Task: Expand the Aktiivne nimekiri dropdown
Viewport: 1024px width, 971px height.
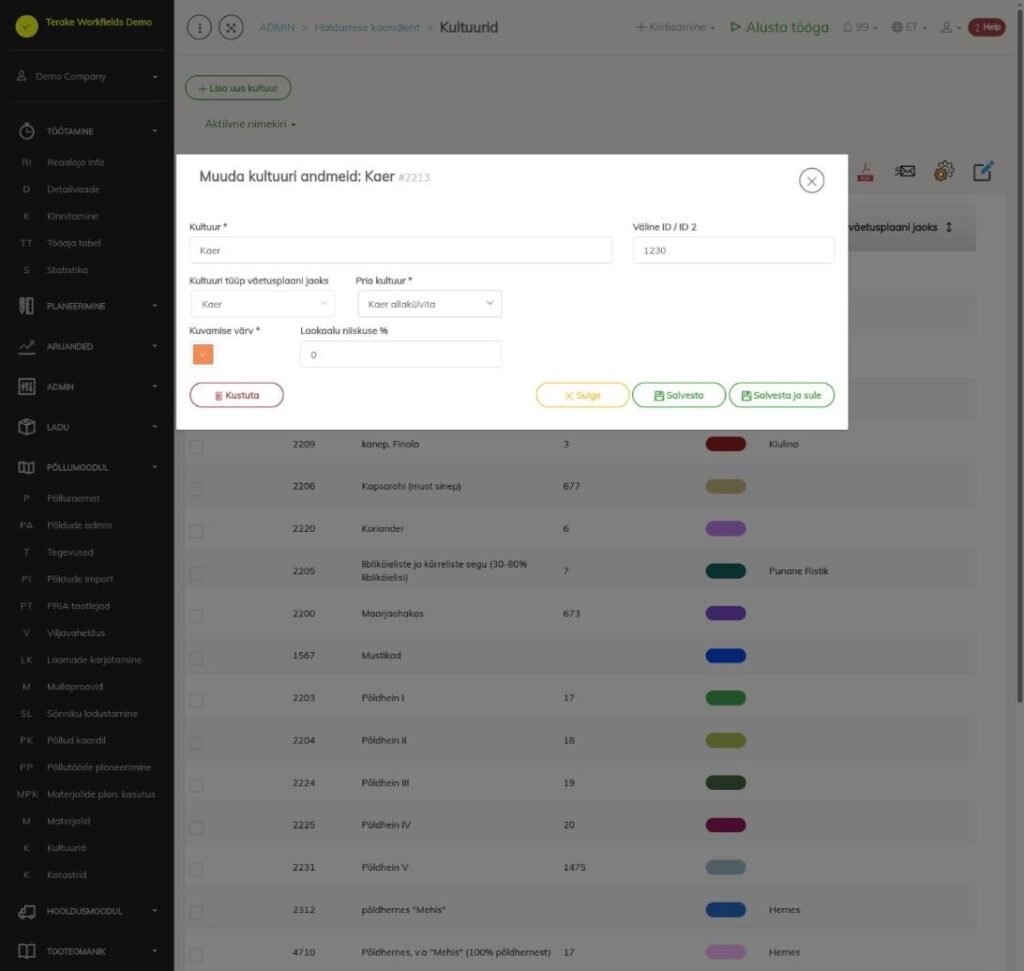Action: click(250, 124)
